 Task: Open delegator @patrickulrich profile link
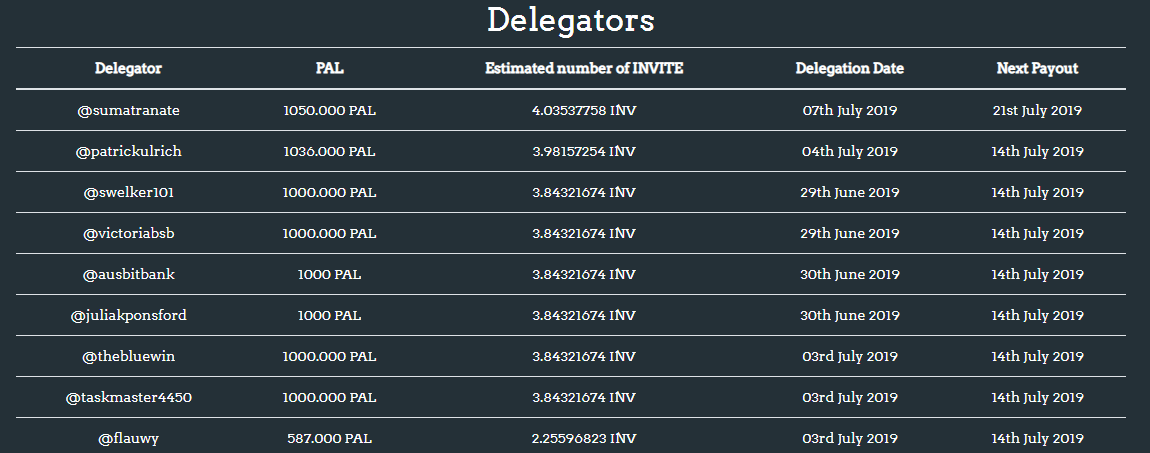pyautogui.click(x=128, y=152)
